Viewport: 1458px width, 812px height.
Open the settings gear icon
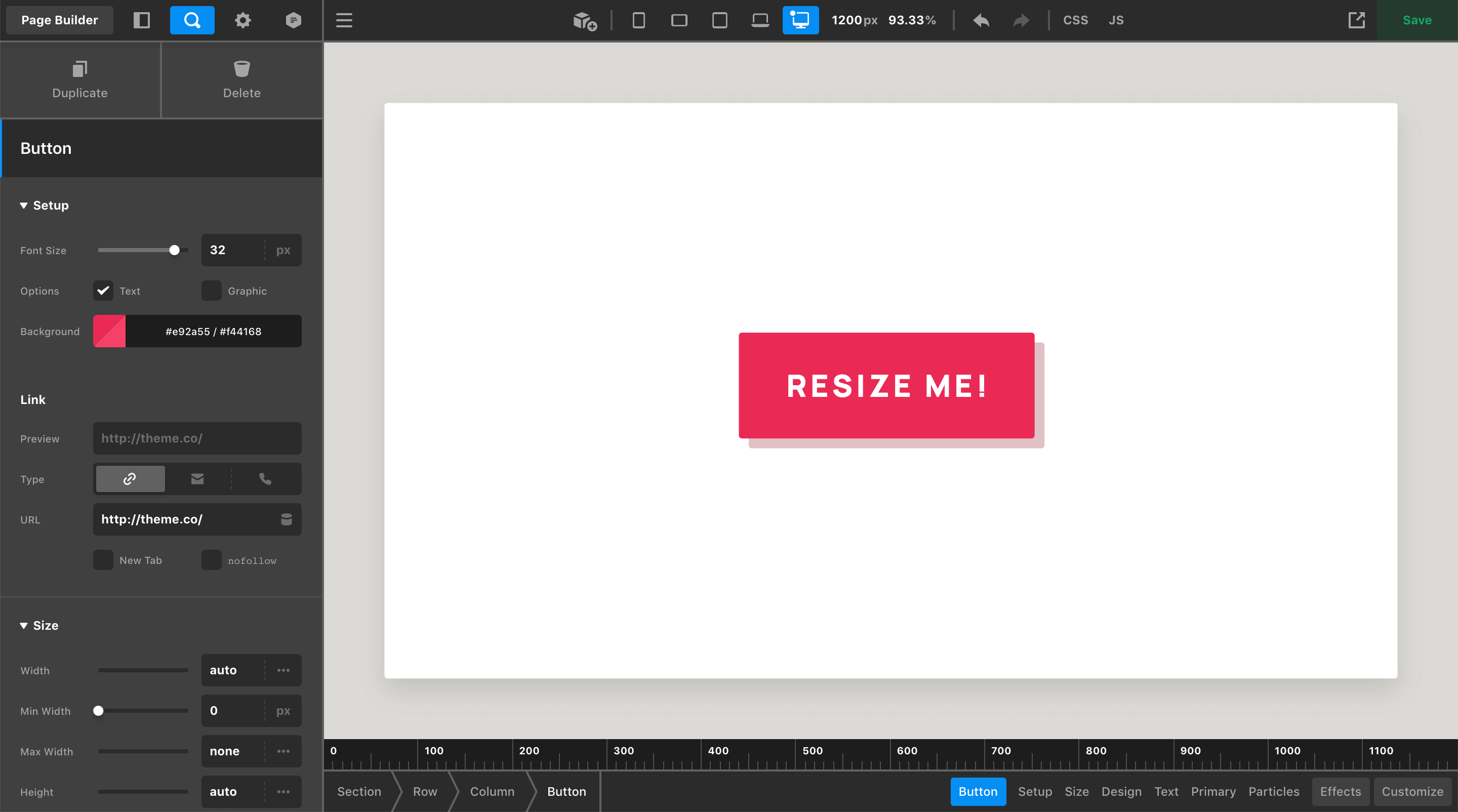pyautogui.click(x=243, y=20)
